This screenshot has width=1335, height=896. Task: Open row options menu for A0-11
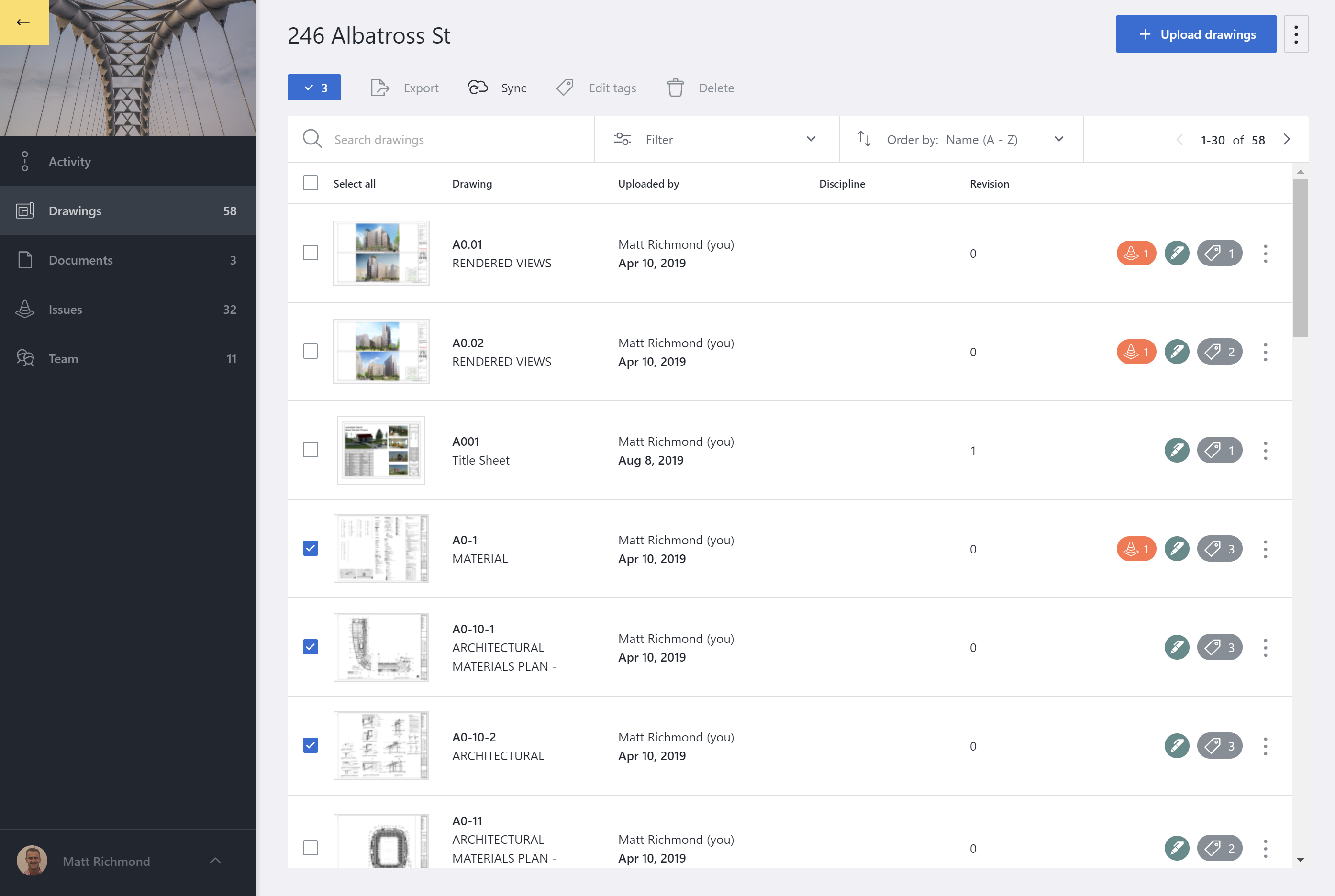pos(1265,848)
